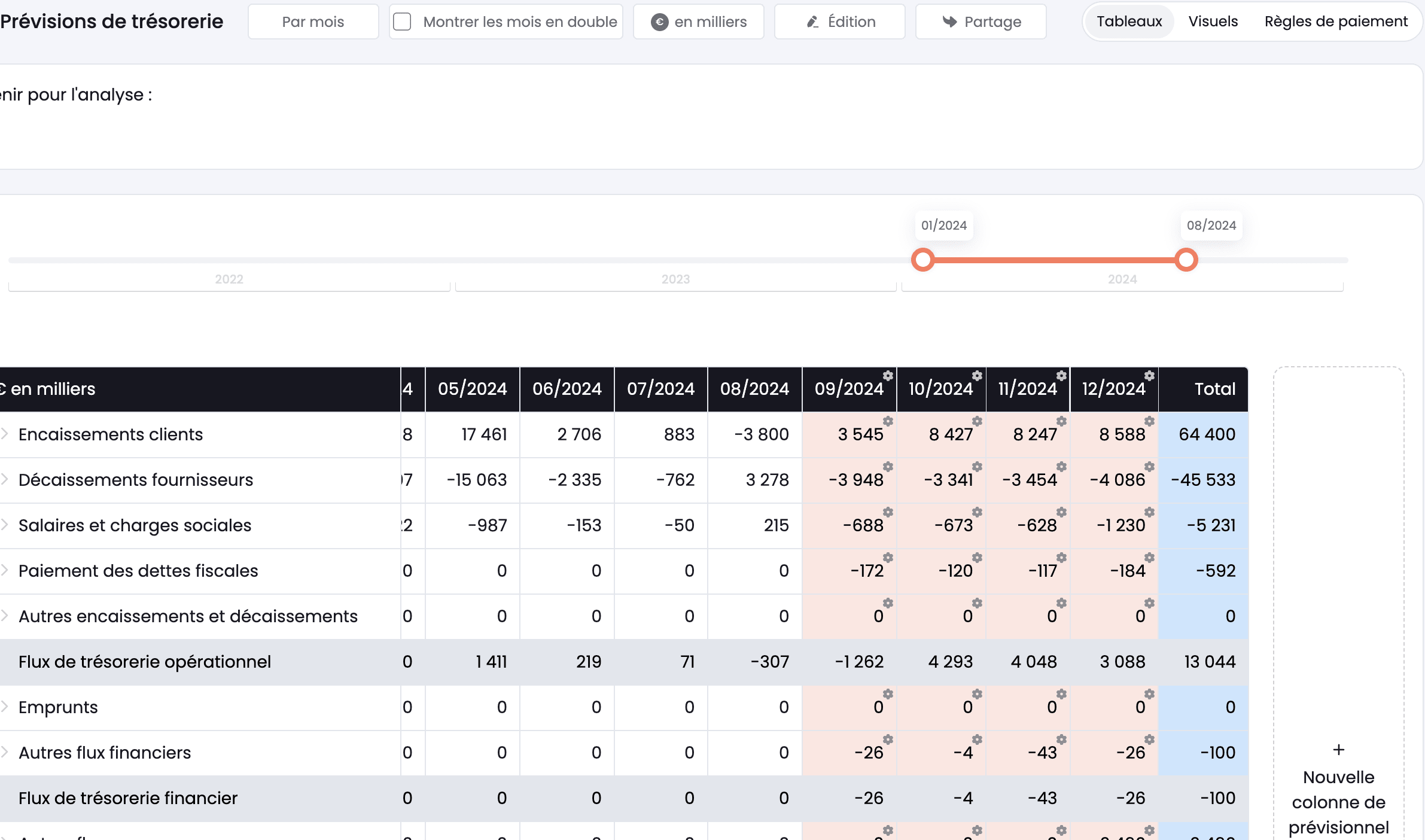Click the 05/2024 column header
Screen dimensions: 1425x840
(x=472, y=389)
